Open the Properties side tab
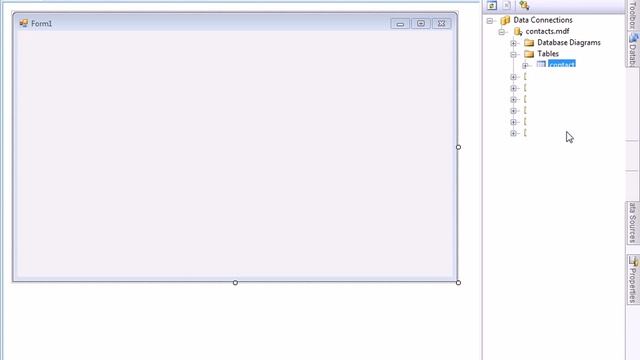 [633, 279]
